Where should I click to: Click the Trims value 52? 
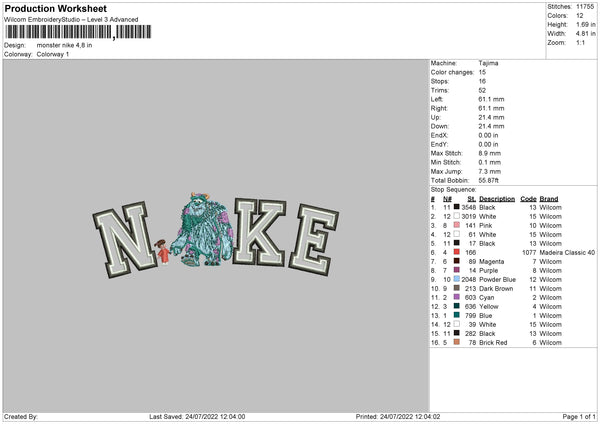coord(482,90)
